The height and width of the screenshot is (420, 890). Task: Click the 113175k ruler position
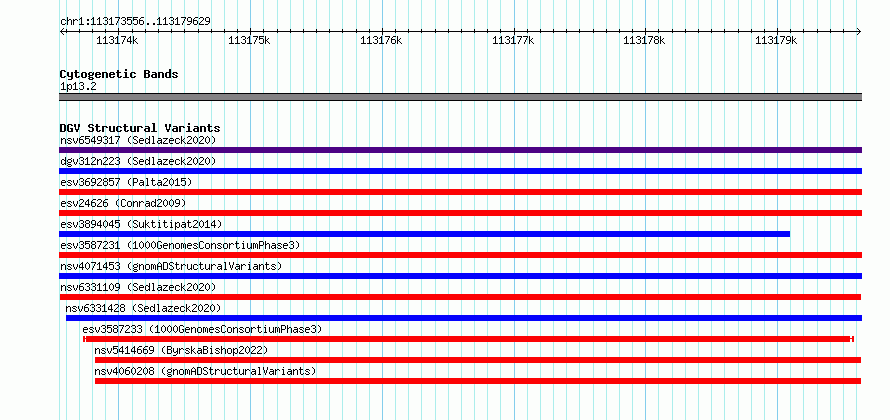point(249,40)
